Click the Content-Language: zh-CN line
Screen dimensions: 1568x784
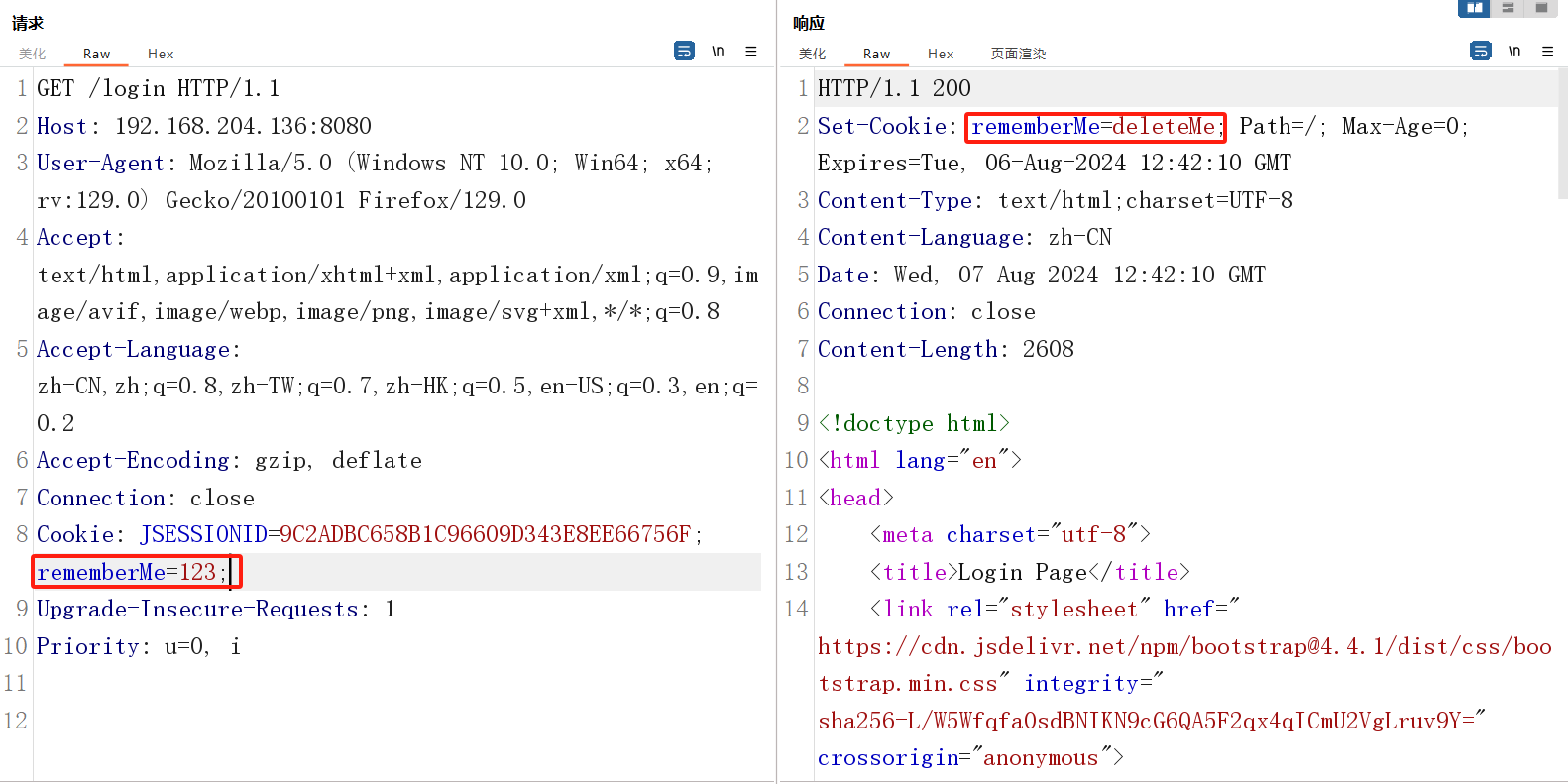pos(964,237)
